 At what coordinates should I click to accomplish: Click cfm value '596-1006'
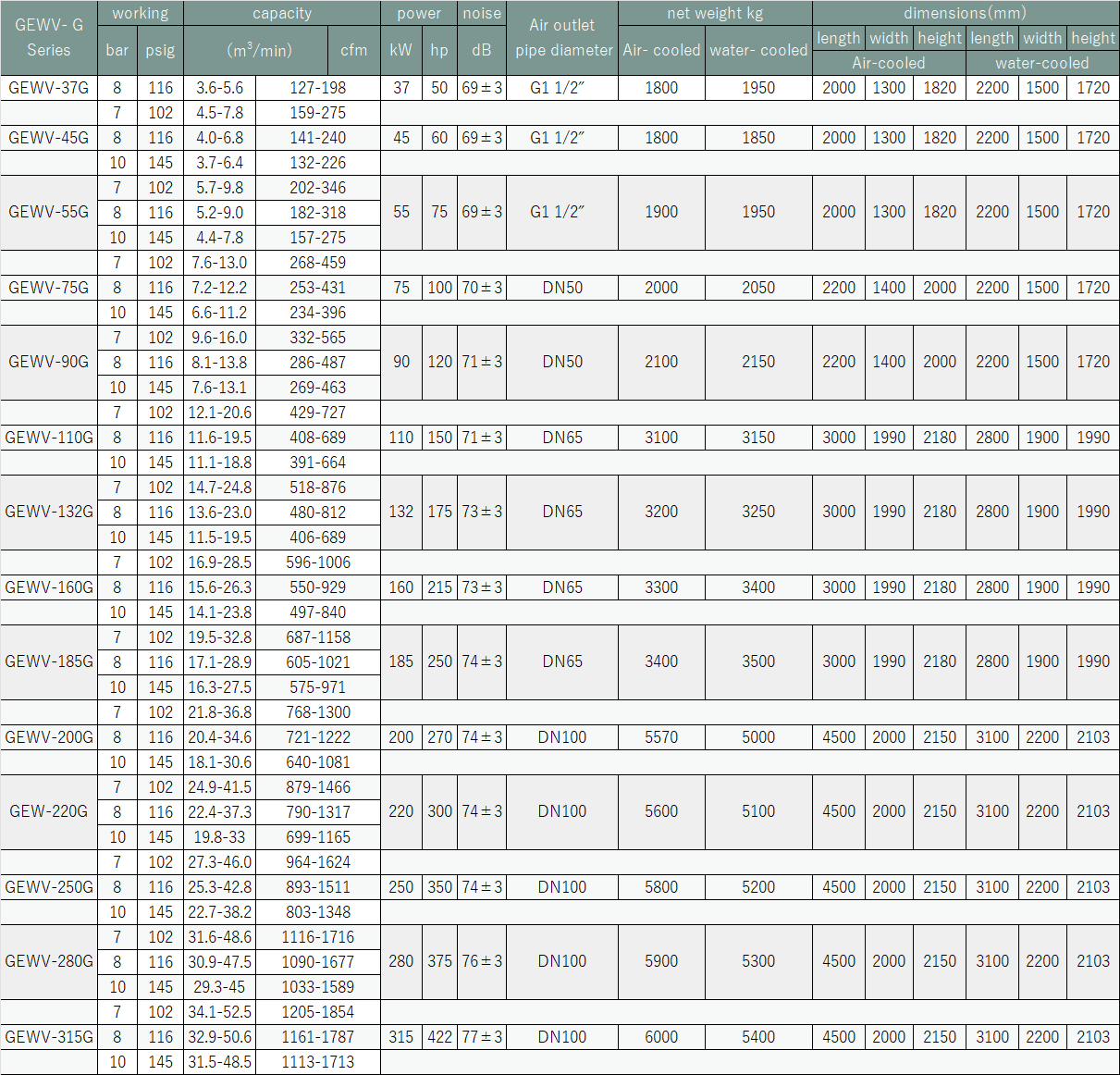pyautogui.click(x=318, y=562)
